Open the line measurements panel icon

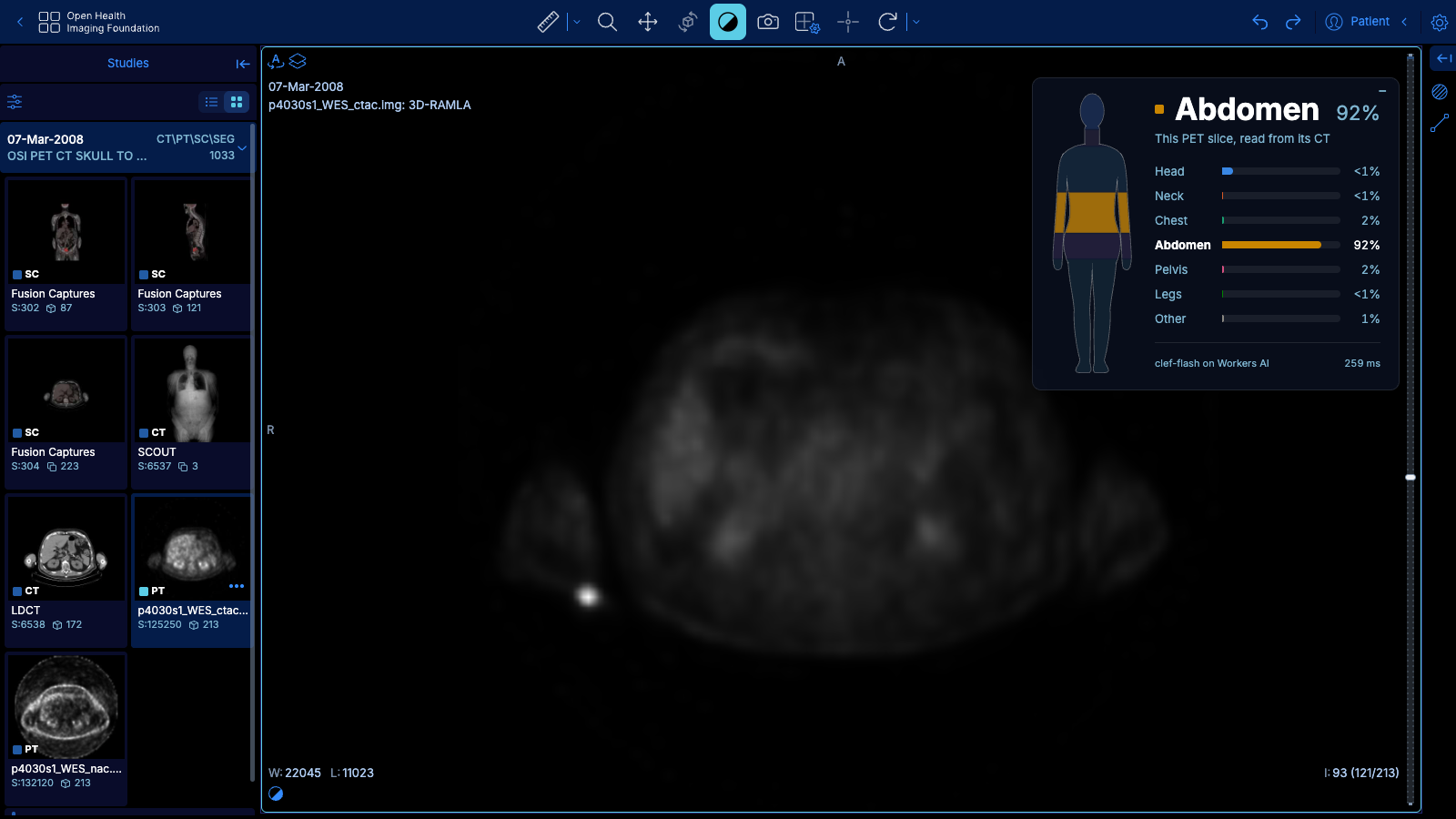point(1440,124)
